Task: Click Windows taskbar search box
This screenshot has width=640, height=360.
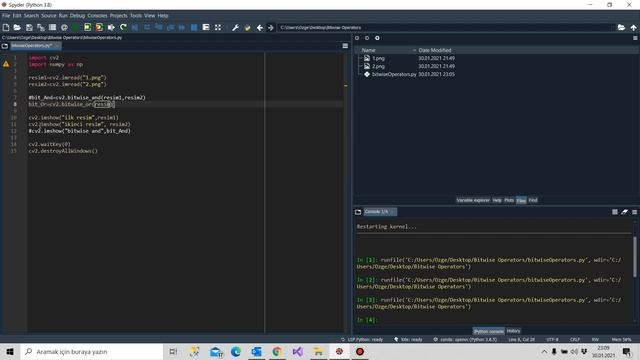Action: click(92, 351)
